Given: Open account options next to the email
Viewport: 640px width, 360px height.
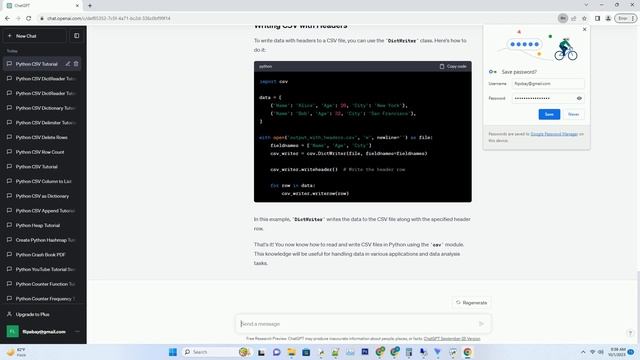Looking at the screenshot, I should click(78, 331).
